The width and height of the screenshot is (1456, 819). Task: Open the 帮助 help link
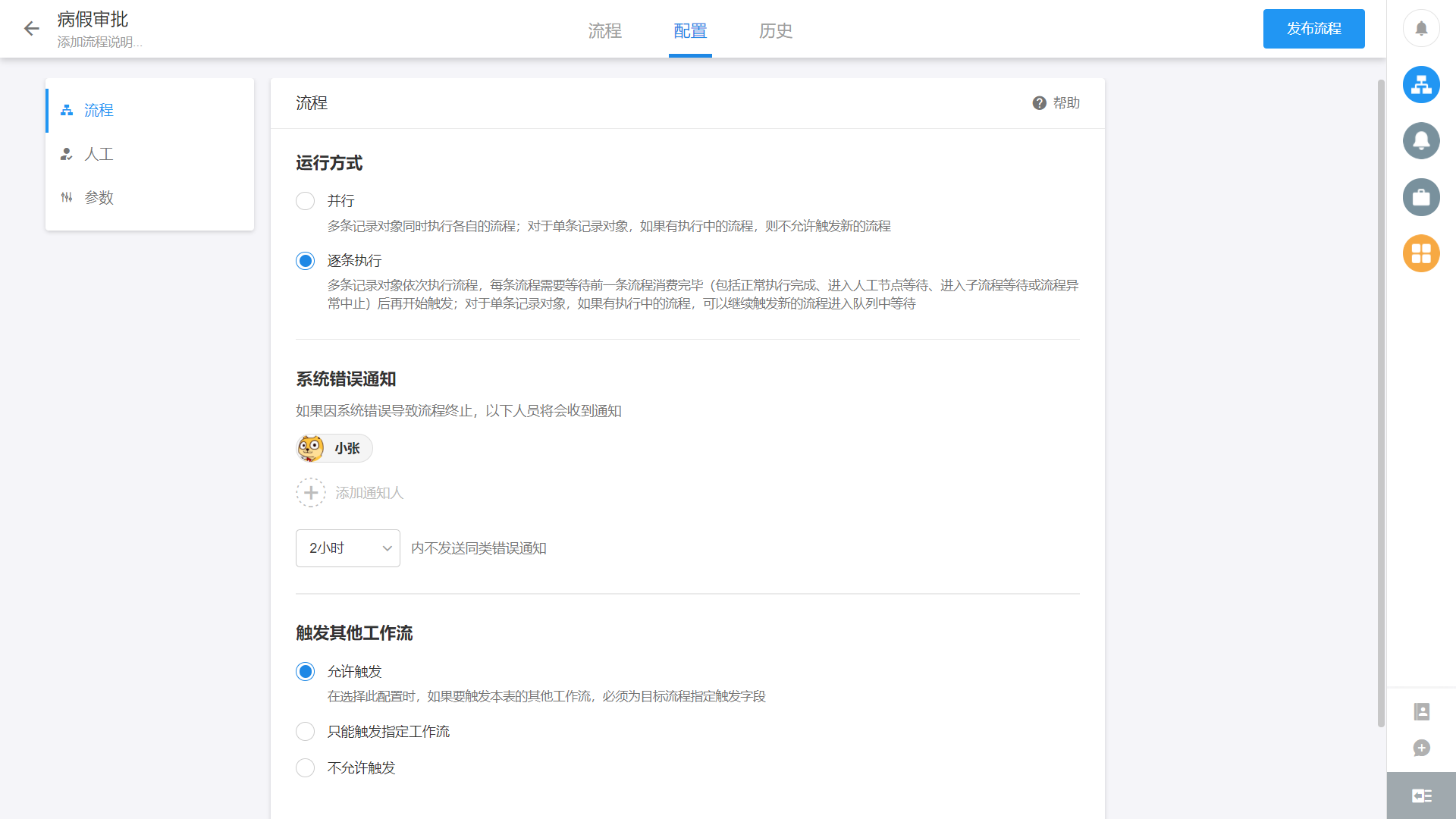pyautogui.click(x=1056, y=103)
